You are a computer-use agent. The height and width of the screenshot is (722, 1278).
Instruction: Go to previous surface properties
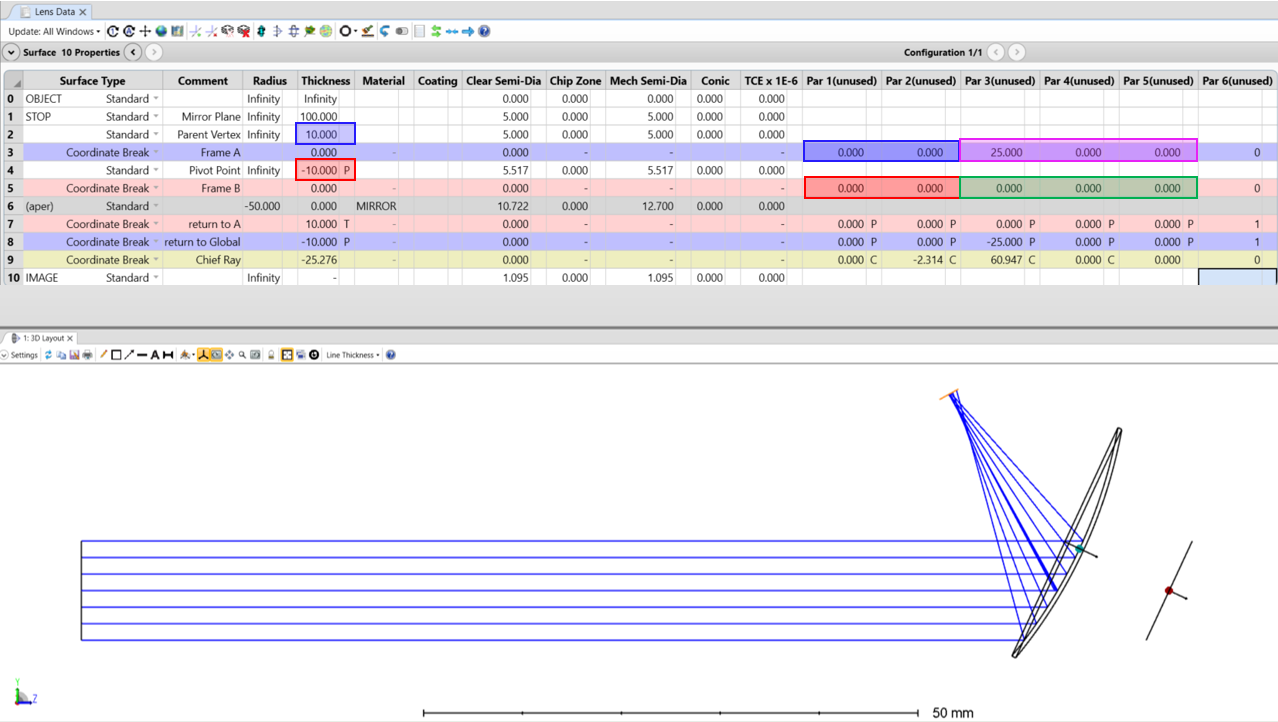coord(133,52)
